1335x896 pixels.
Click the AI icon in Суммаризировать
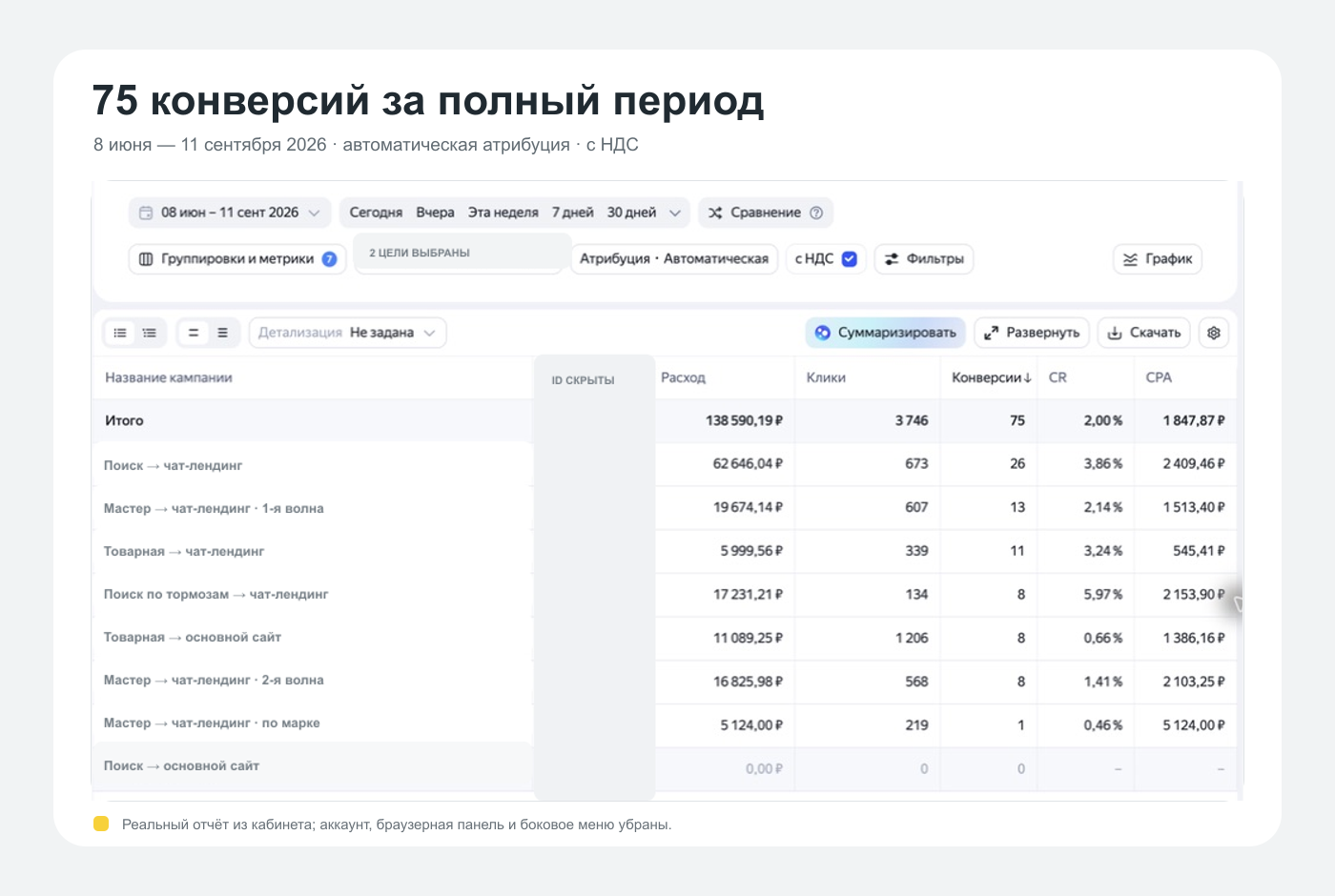pyautogui.click(x=822, y=333)
